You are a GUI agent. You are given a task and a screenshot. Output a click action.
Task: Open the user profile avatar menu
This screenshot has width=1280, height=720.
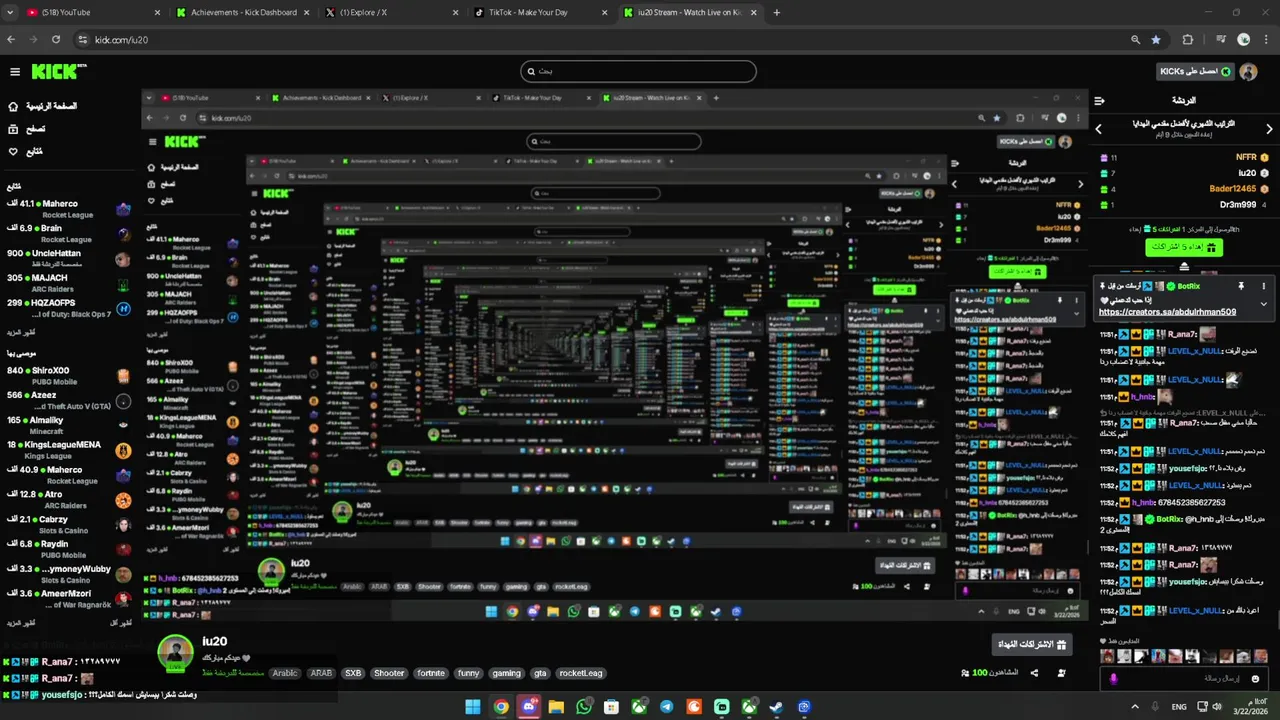[1248, 72]
